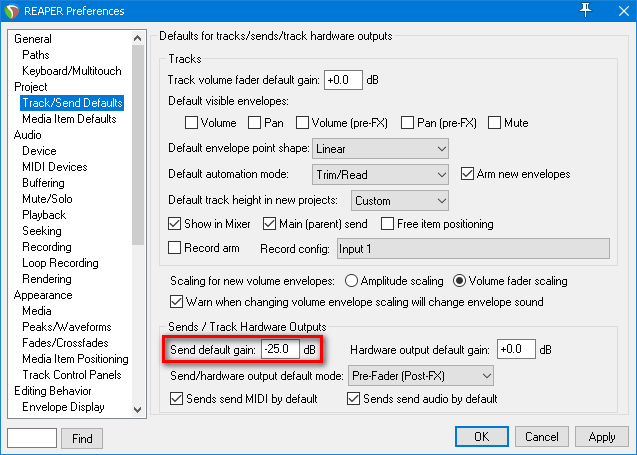Screen dimensions: 637x455
Task: Open the Paths preferences page
Action: point(36,55)
